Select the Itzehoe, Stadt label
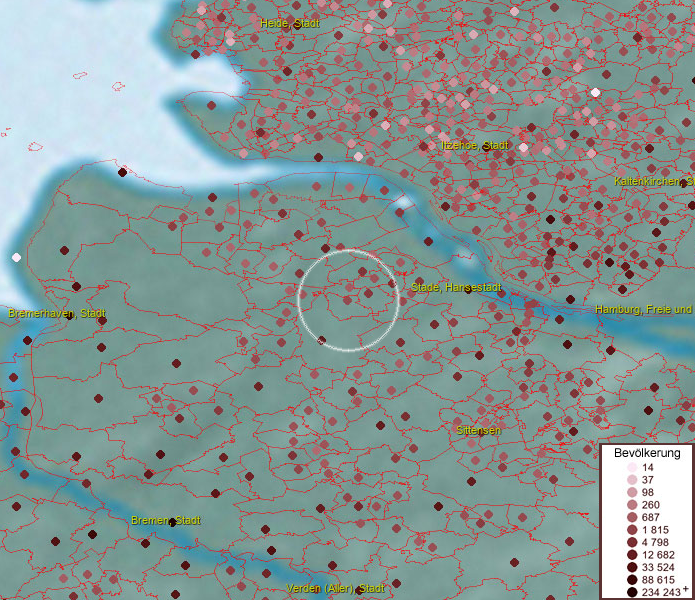695x600 pixels. tap(475, 145)
